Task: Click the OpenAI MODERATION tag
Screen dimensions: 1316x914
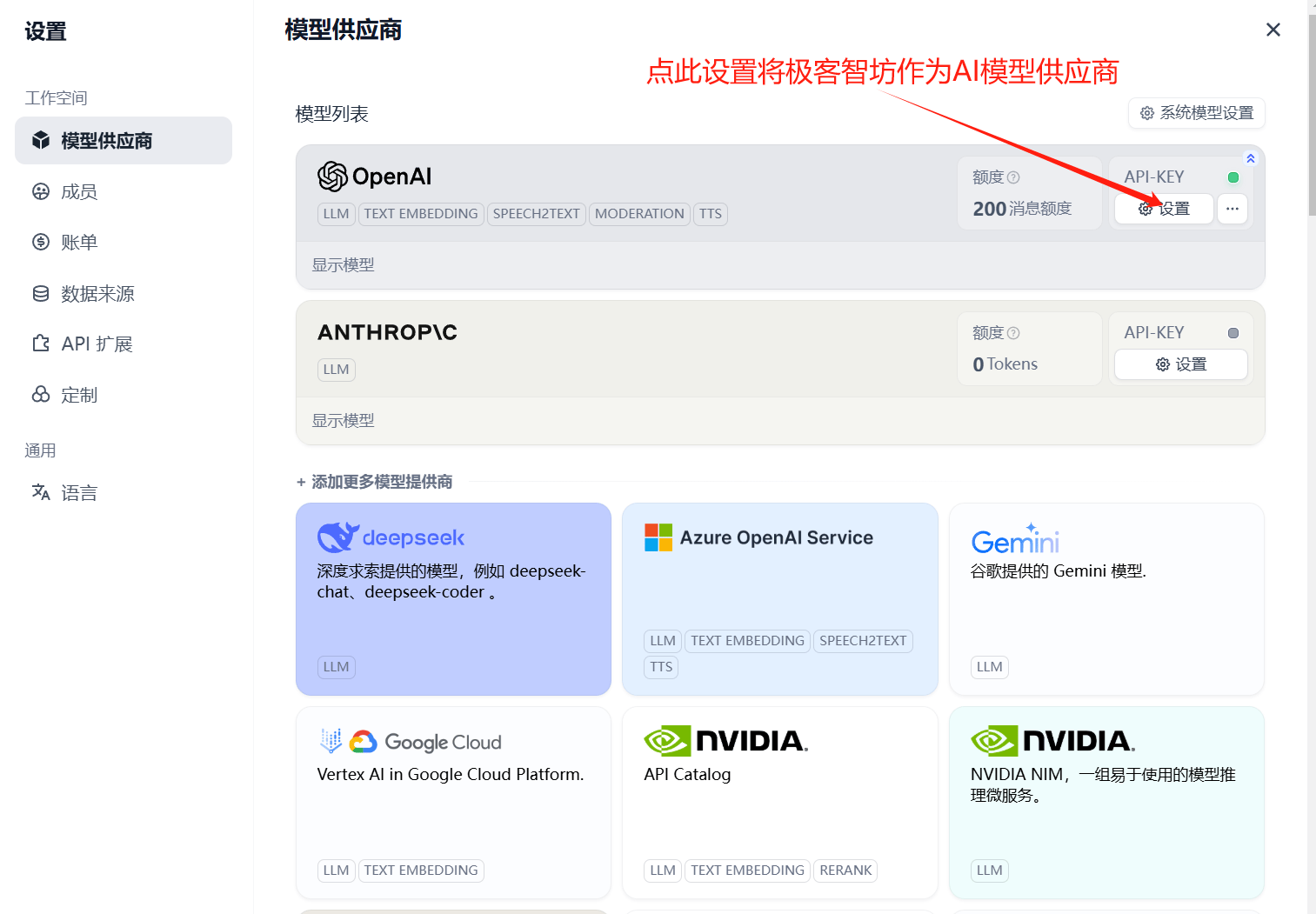Action: pyautogui.click(x=639, y=214)
